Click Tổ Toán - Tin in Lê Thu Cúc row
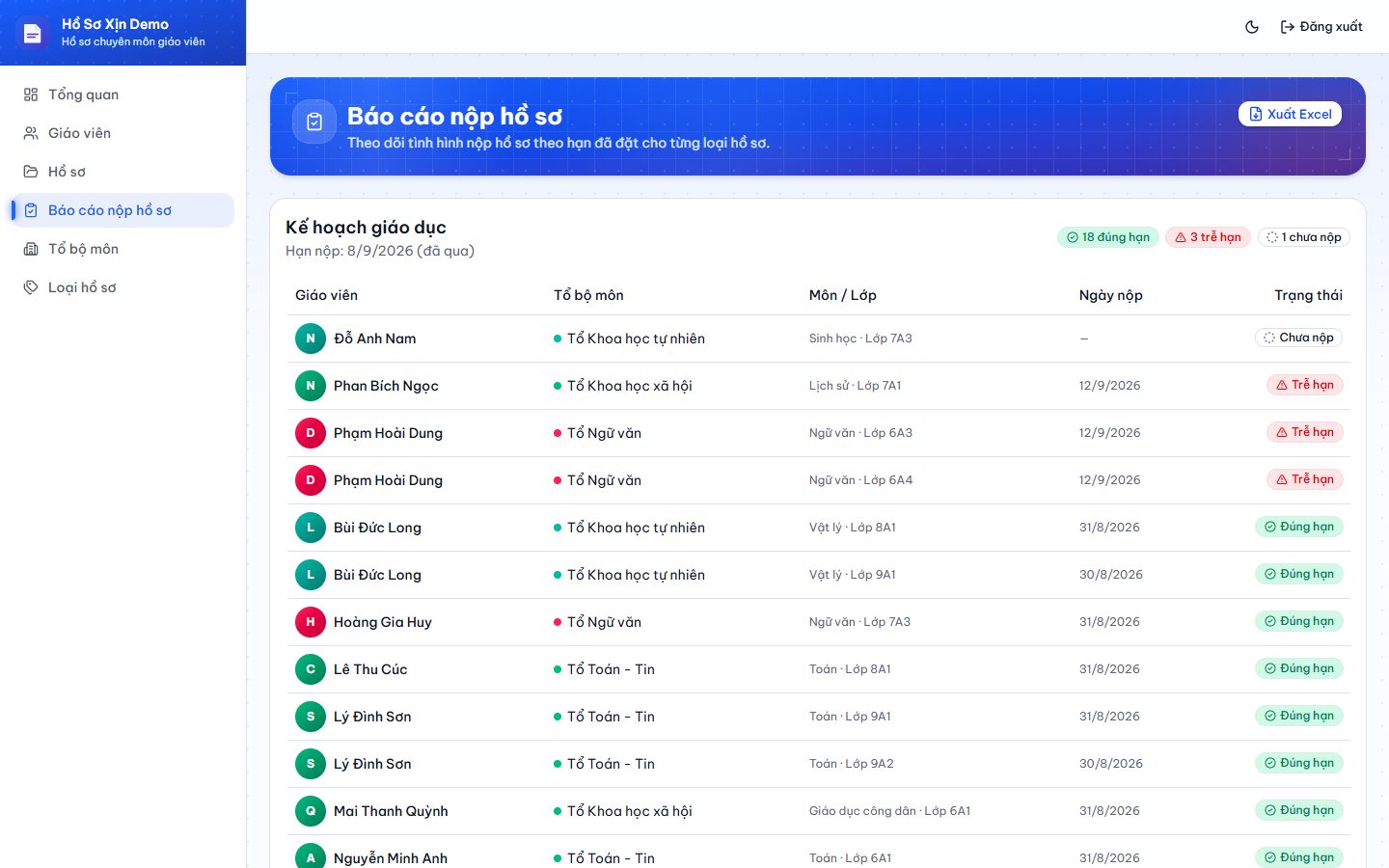This screenshot has width=1389, height=868. 611,669
